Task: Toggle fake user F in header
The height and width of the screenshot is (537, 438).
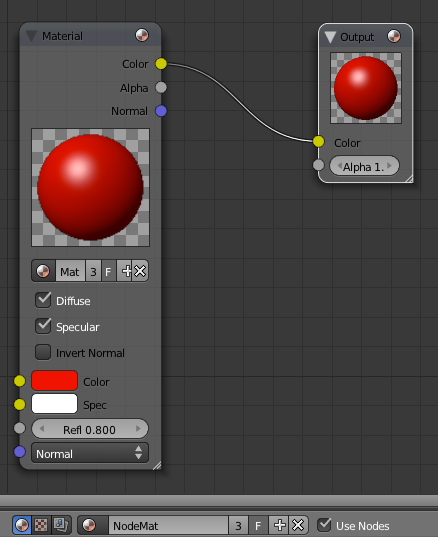Action: point(259,525)
